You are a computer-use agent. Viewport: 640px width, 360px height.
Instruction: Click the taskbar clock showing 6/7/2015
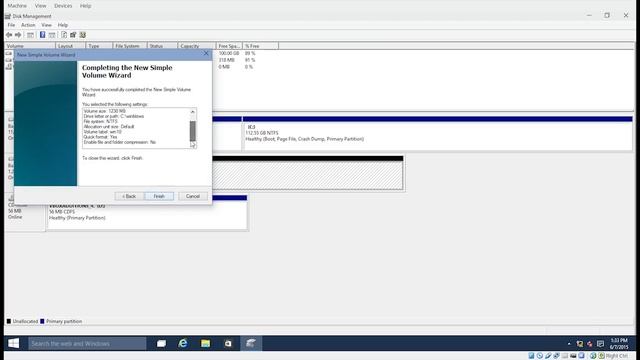click(x=619, y=344)
